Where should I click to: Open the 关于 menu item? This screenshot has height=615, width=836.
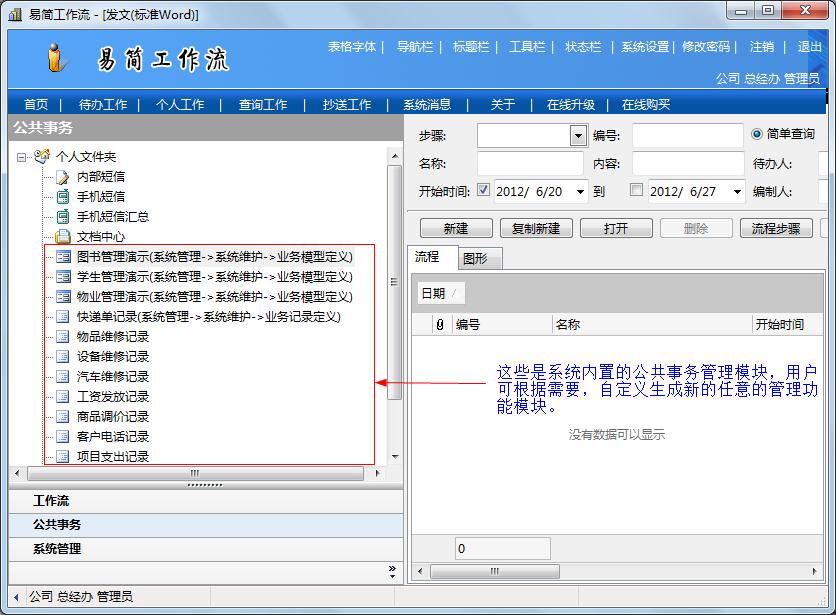pyautogui.click(x=502, y=105)
